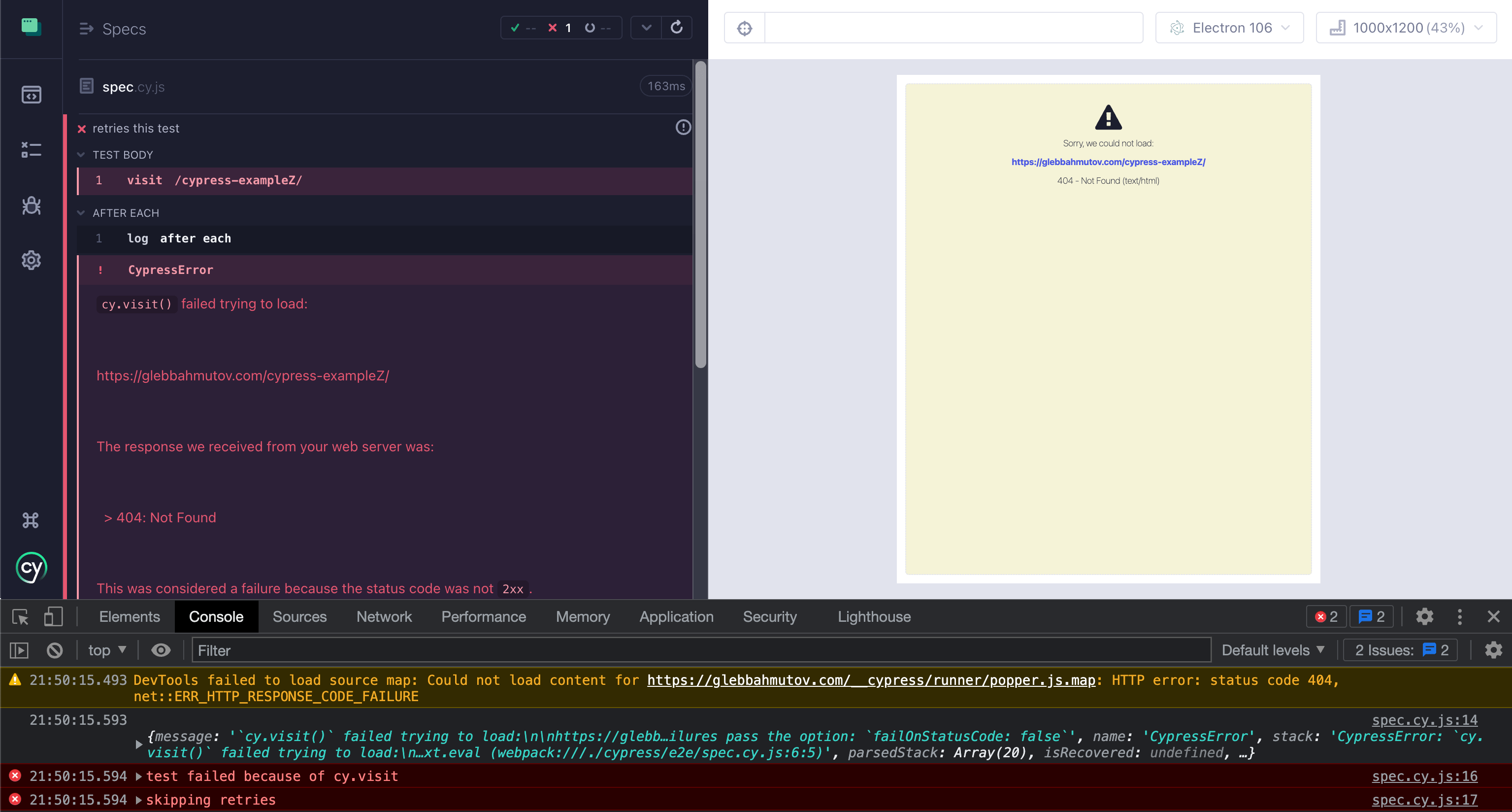The width and height of the screenshot is (1512, 812).
Task: Open console settings gear icon
Action: pos(1493,650)
